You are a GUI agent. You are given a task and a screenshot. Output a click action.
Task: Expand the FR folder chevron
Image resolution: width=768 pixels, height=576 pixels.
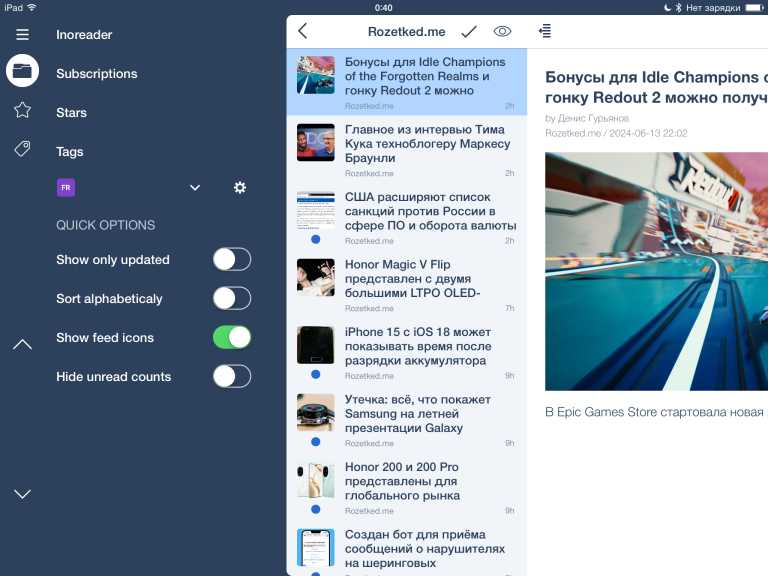coord(195,188)
